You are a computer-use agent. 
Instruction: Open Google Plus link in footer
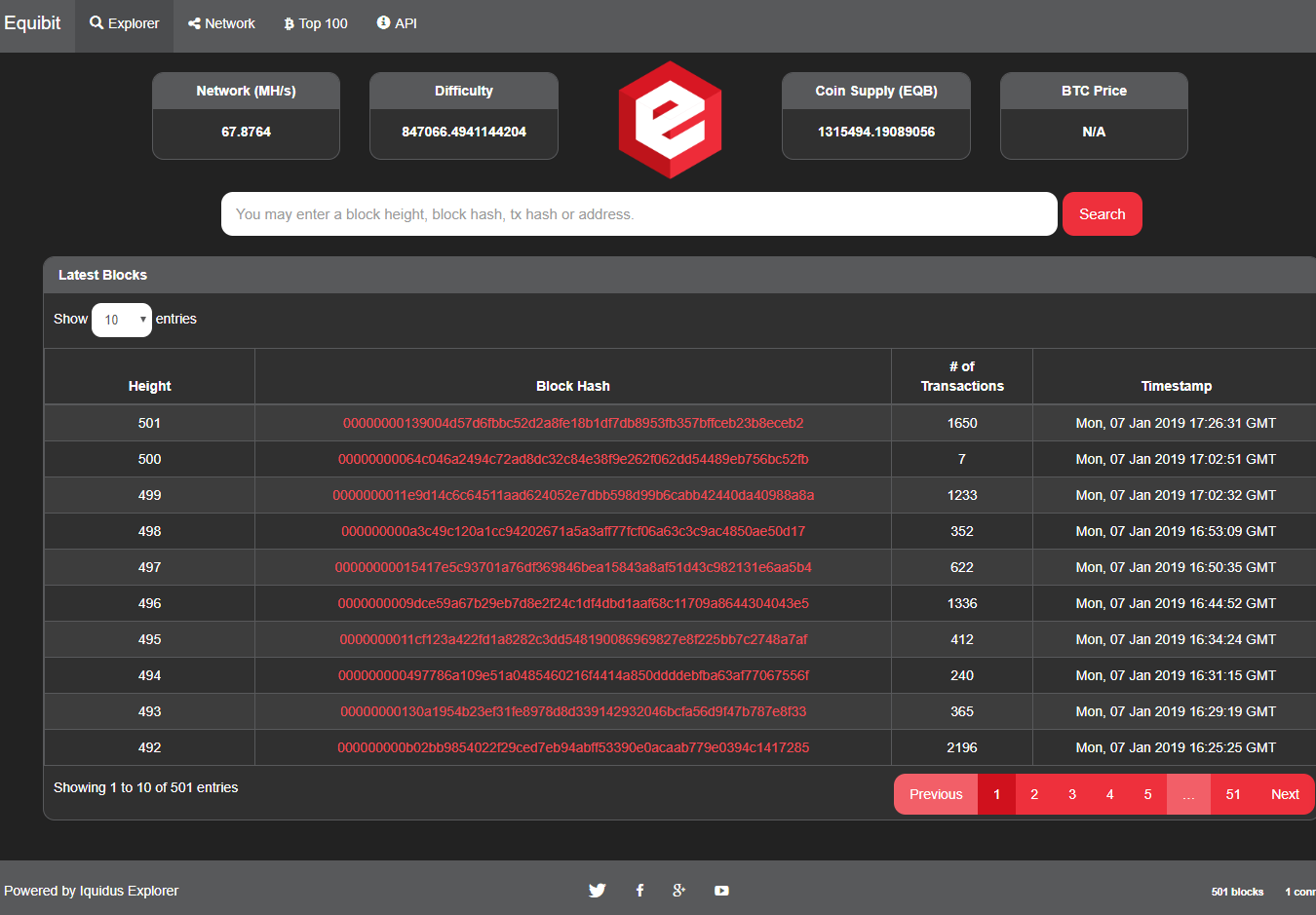(679, 891)
